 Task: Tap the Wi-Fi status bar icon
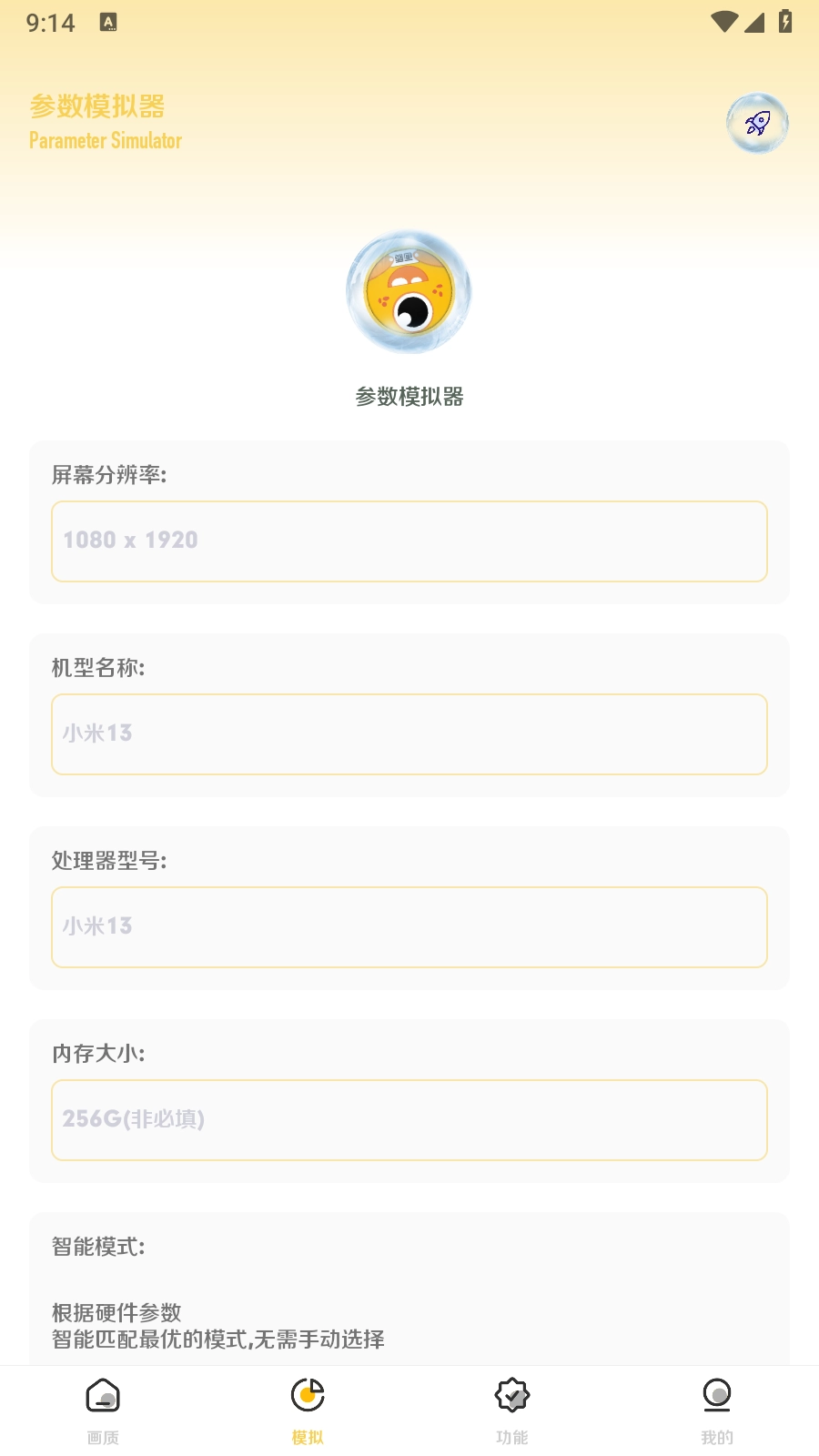pyautogui.click(x=724, y=22)
